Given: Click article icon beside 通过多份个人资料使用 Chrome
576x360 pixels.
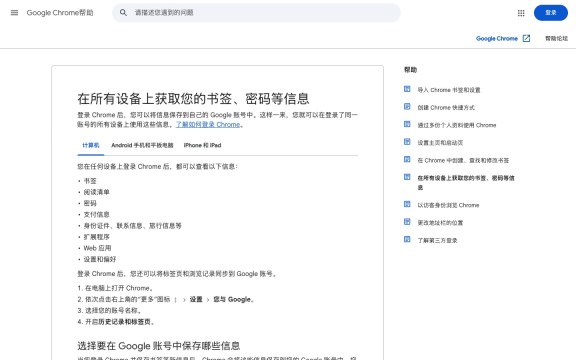Looking at the screenshot, I should [407, 124].
